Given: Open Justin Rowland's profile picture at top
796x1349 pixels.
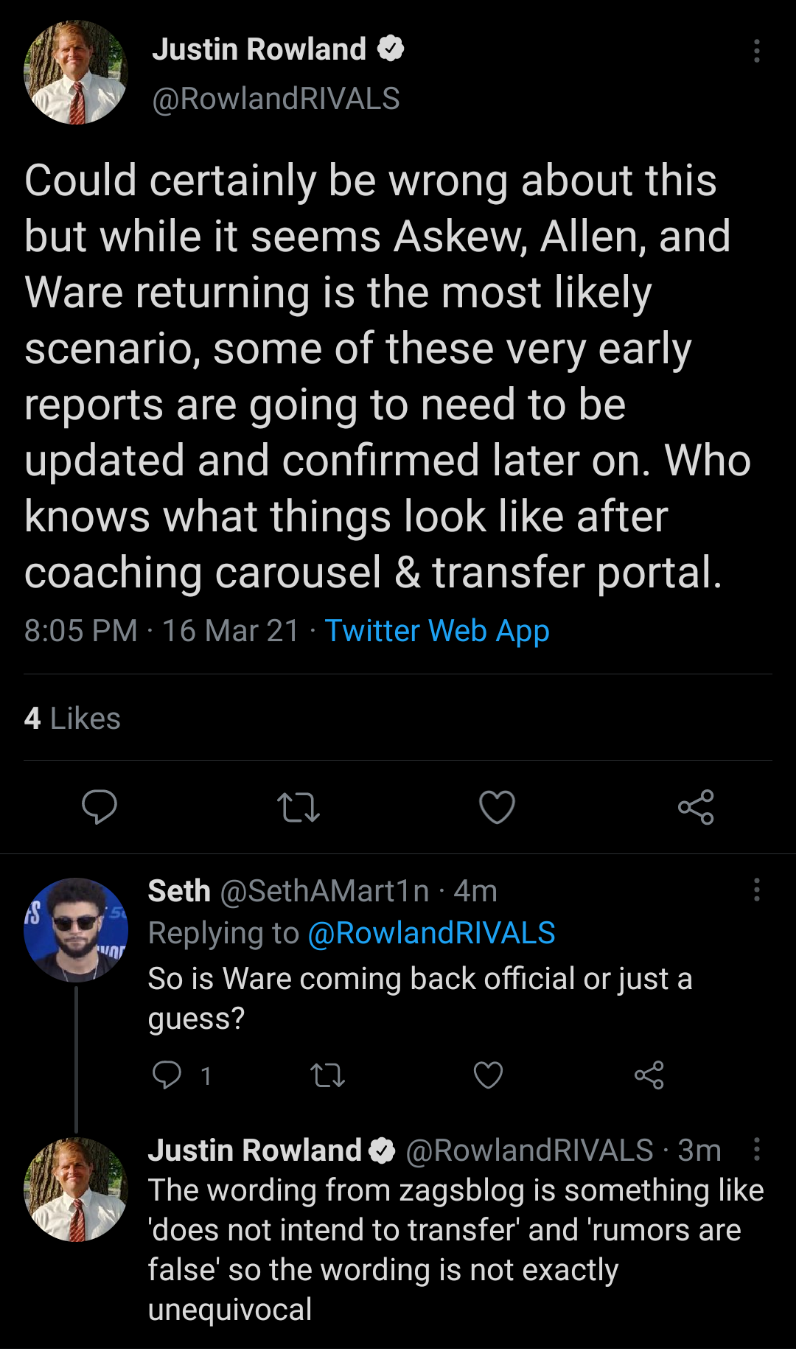Looking at the screenshot, I should [x=76, y=73].
